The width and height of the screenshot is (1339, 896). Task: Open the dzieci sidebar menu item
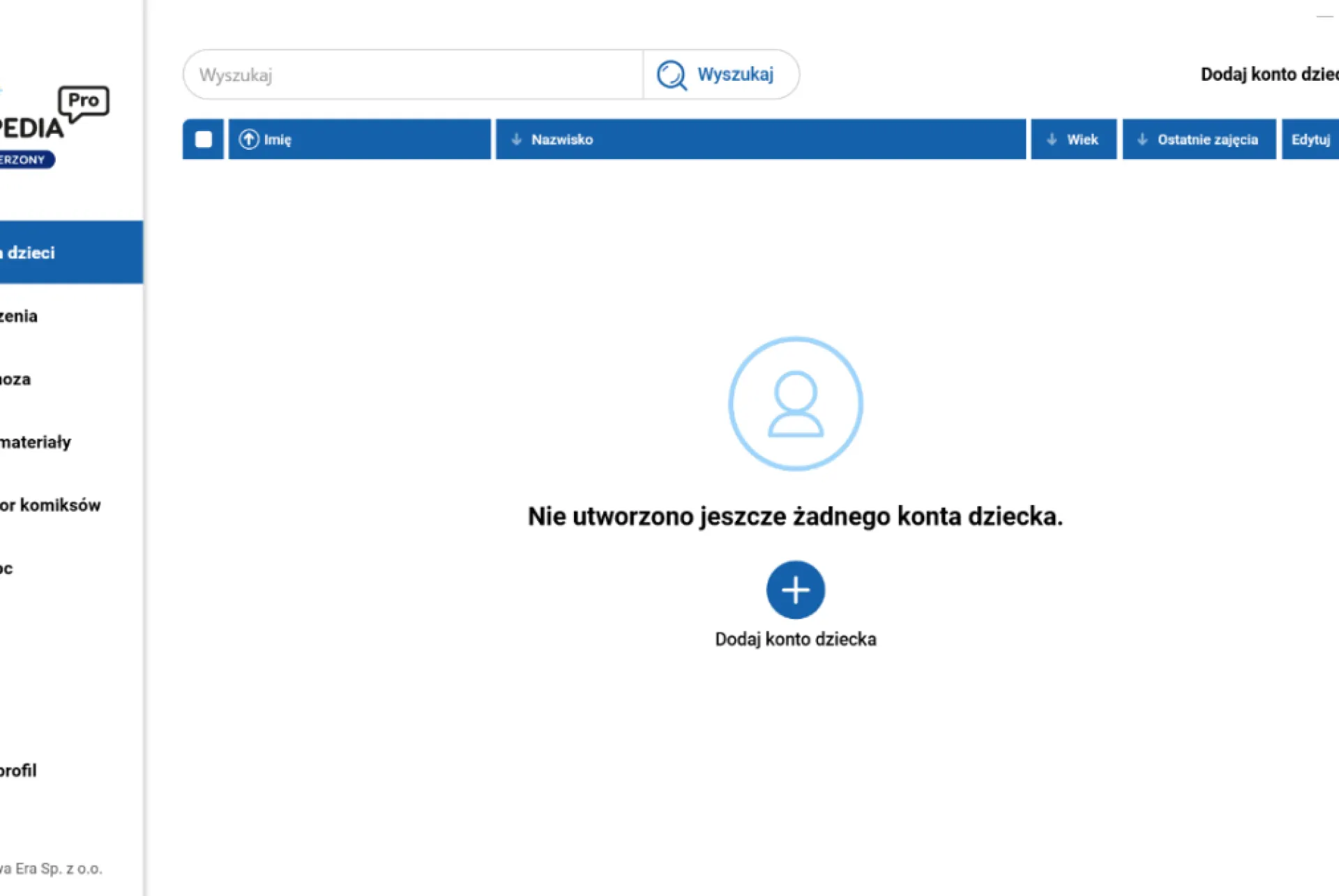(x=71, y=252)
